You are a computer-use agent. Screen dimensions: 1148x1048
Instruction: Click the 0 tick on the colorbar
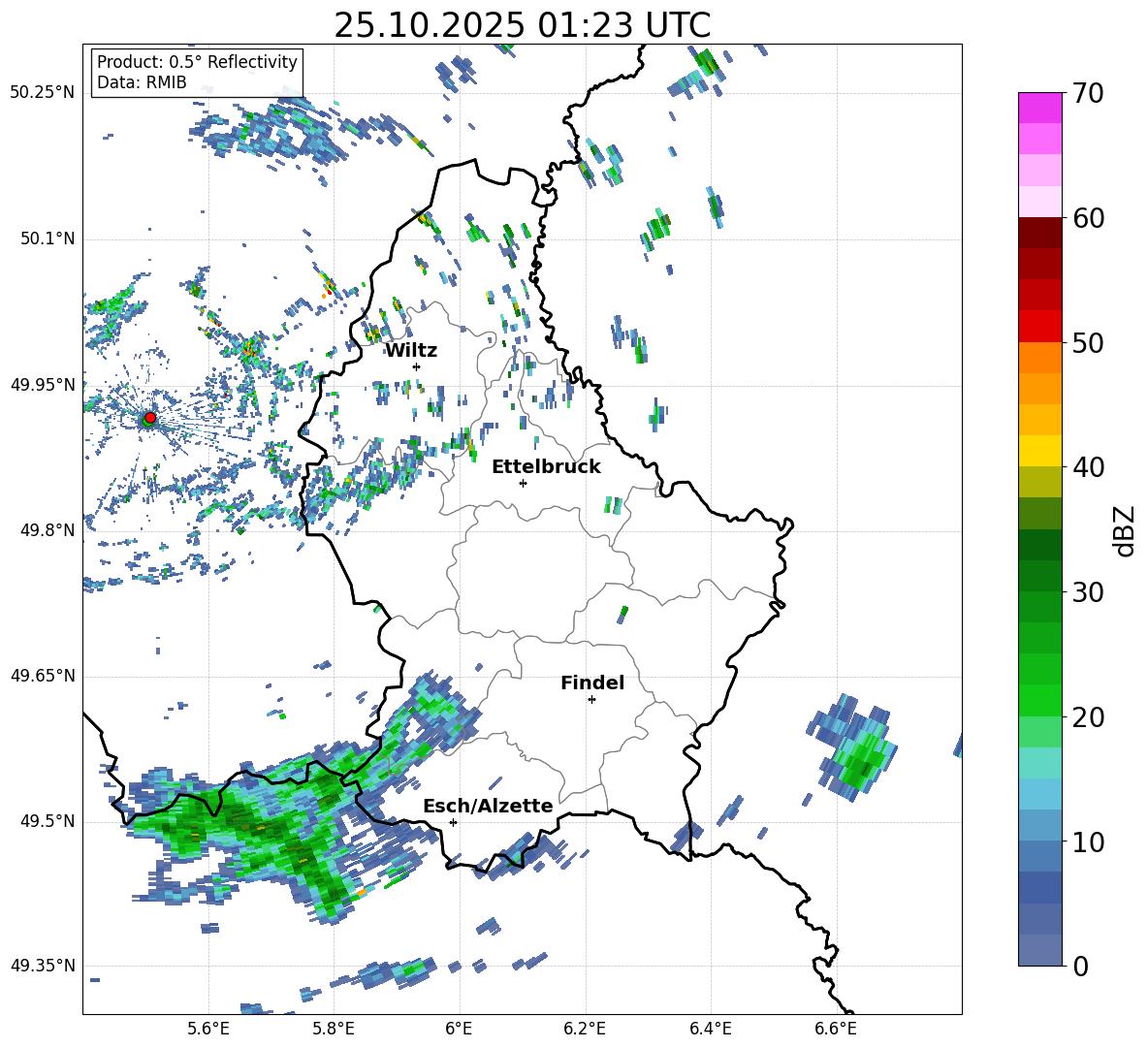coord(1080,966)
